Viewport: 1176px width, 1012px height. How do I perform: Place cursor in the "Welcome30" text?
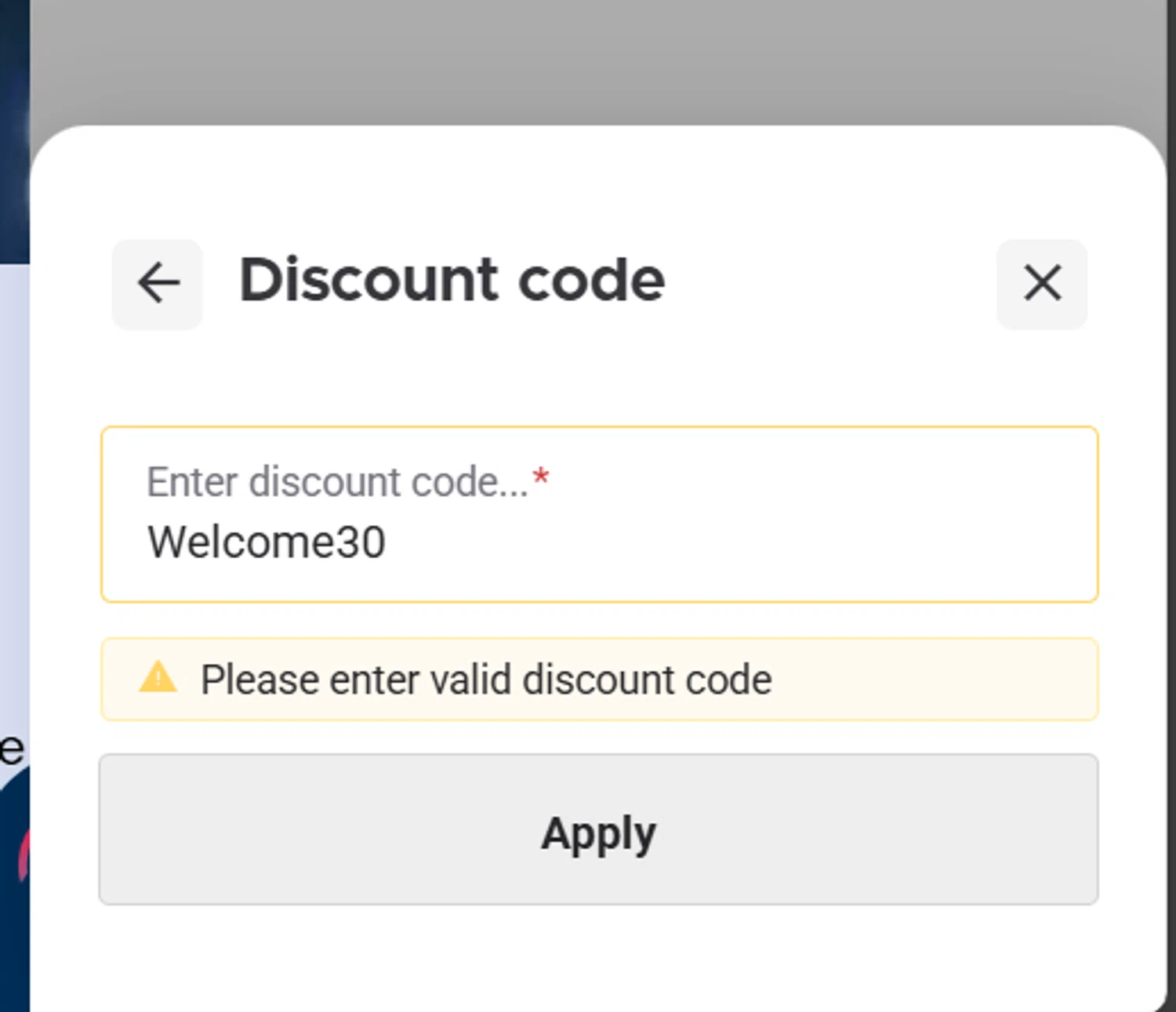[267, 542]
